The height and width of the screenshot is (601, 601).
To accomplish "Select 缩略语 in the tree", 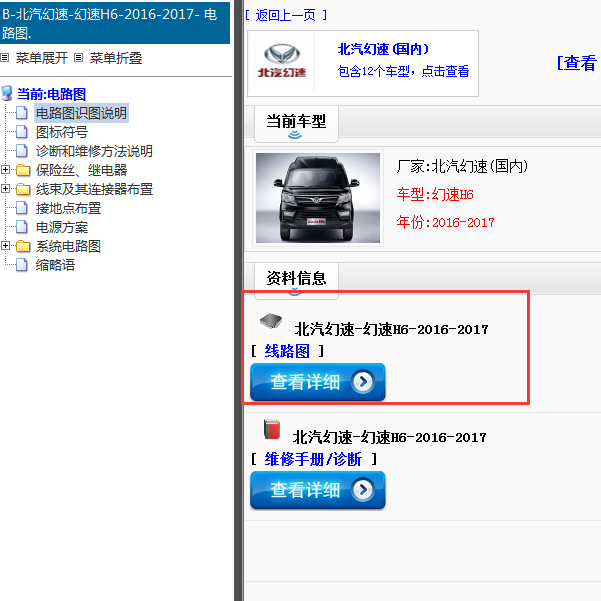I will (55, 265).
